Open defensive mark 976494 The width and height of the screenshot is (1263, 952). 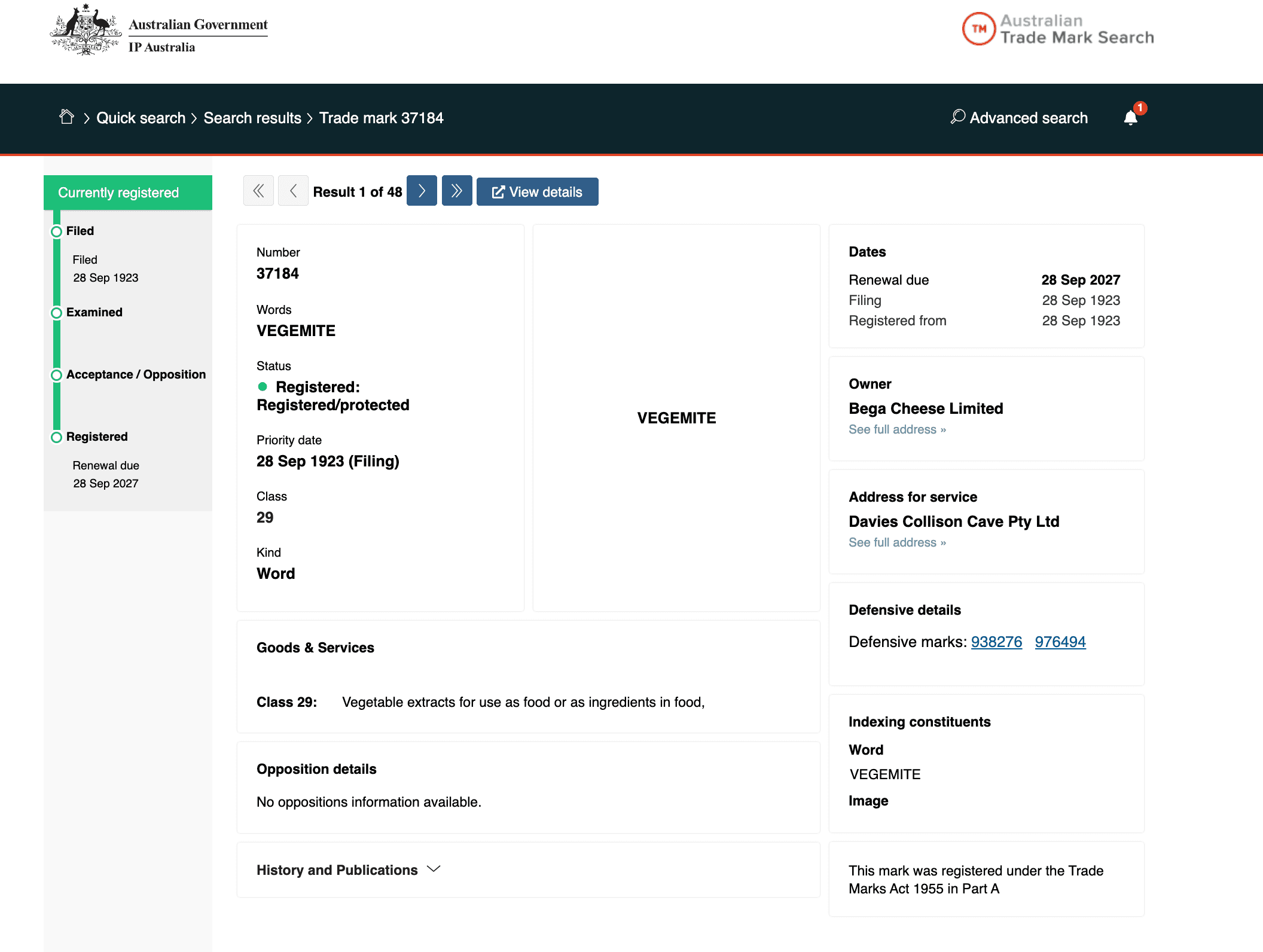coord(1060,642)
